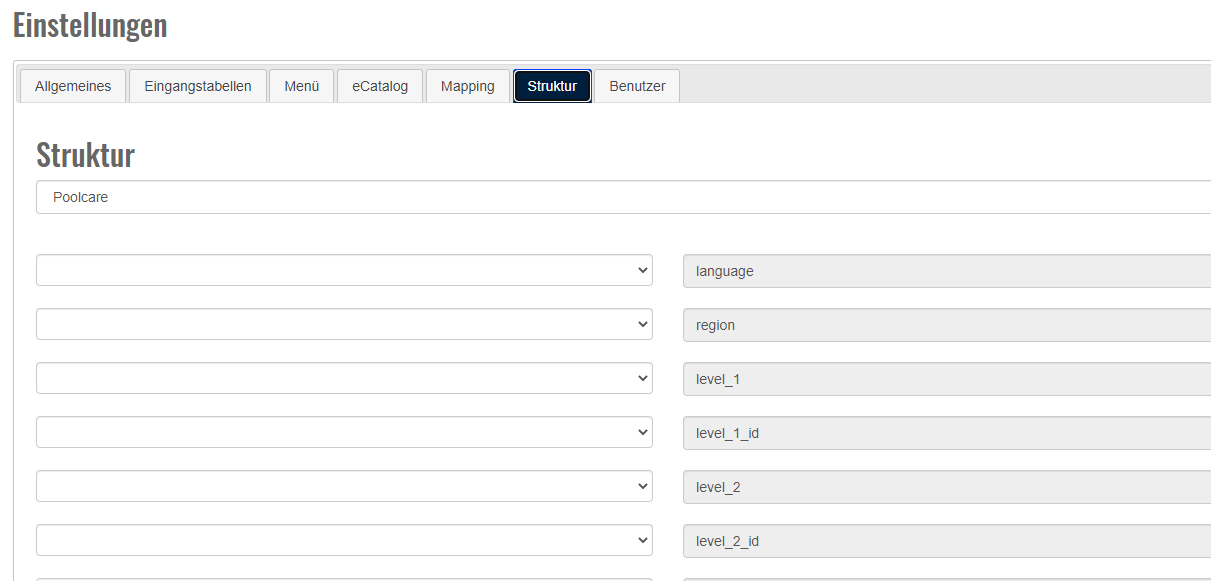Open the Allgemeines tab
Screen dimensions: 1211x581
[x=73, y=86]
